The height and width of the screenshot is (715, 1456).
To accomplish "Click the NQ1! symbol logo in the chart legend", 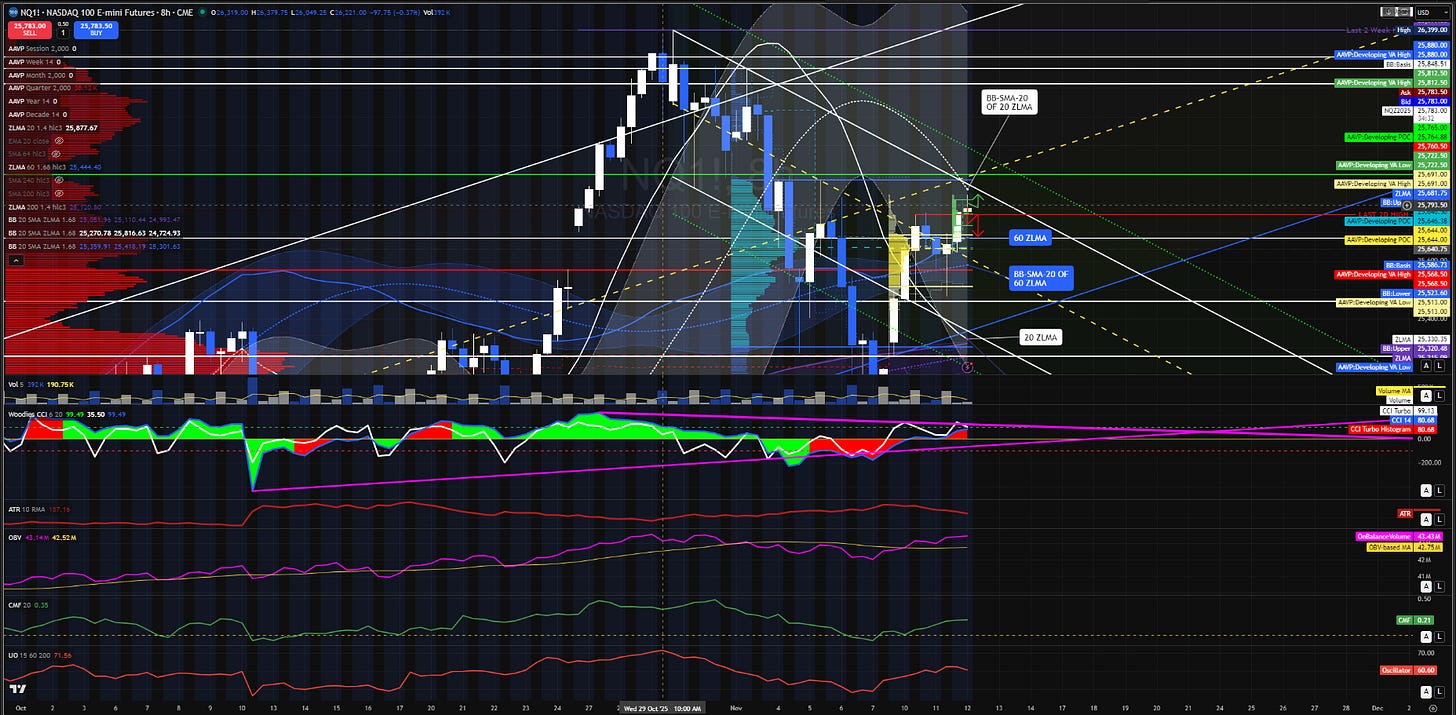I will (x=13, y=11).
